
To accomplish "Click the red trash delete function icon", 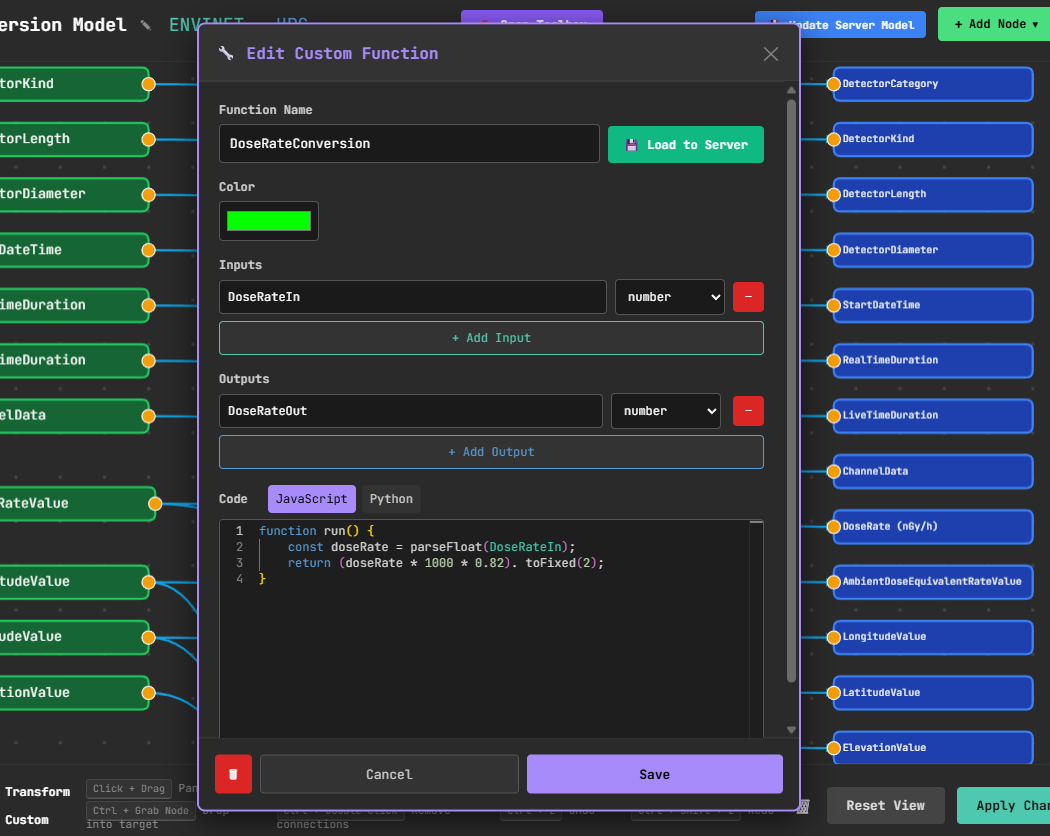I will click(233, 774).
